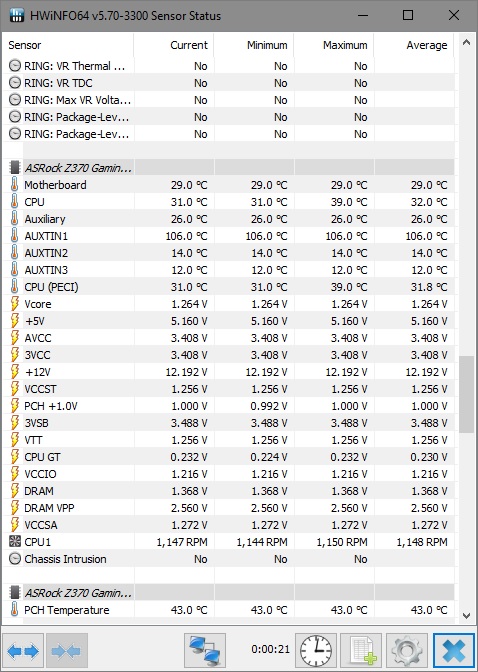Click the 1,144 RPM minimum CPU1 value
The height and width of the screenshot is (672, 478).
coord(262,542)
